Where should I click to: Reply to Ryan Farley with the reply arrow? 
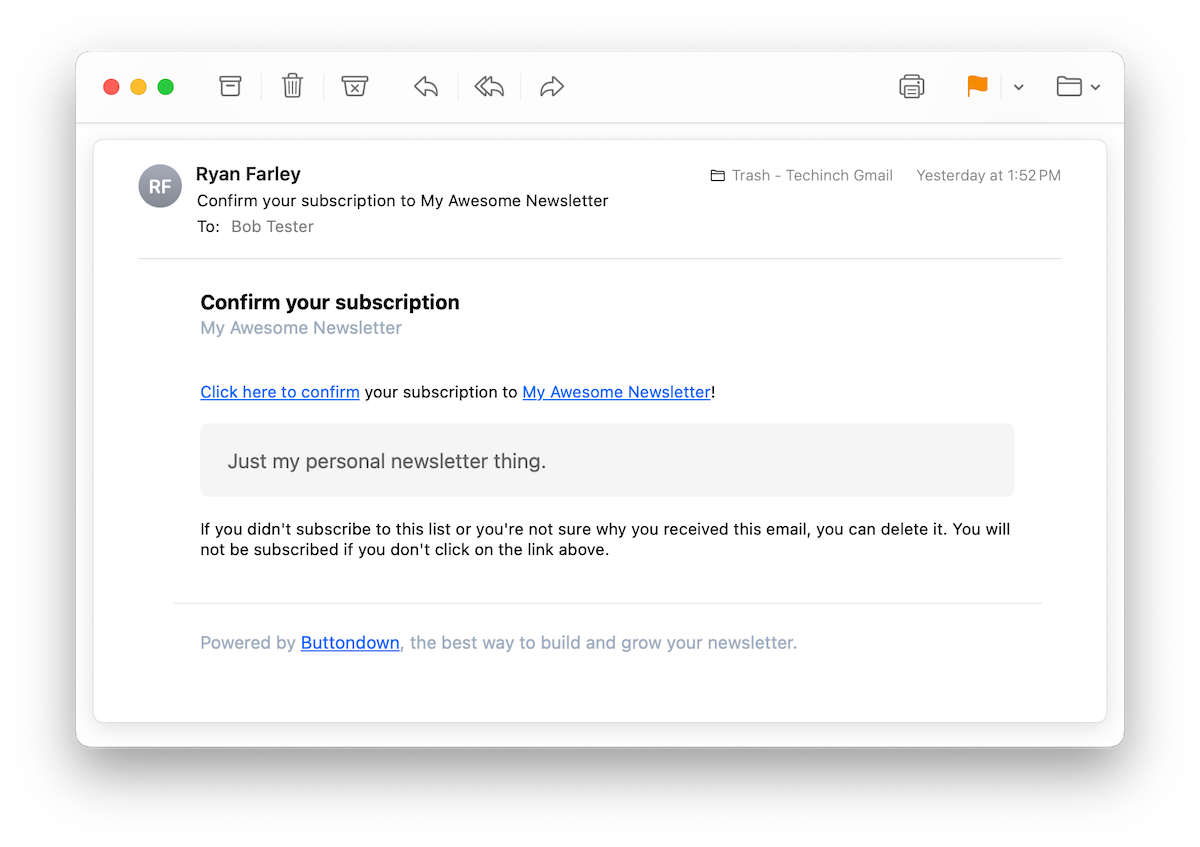[426, 87]
